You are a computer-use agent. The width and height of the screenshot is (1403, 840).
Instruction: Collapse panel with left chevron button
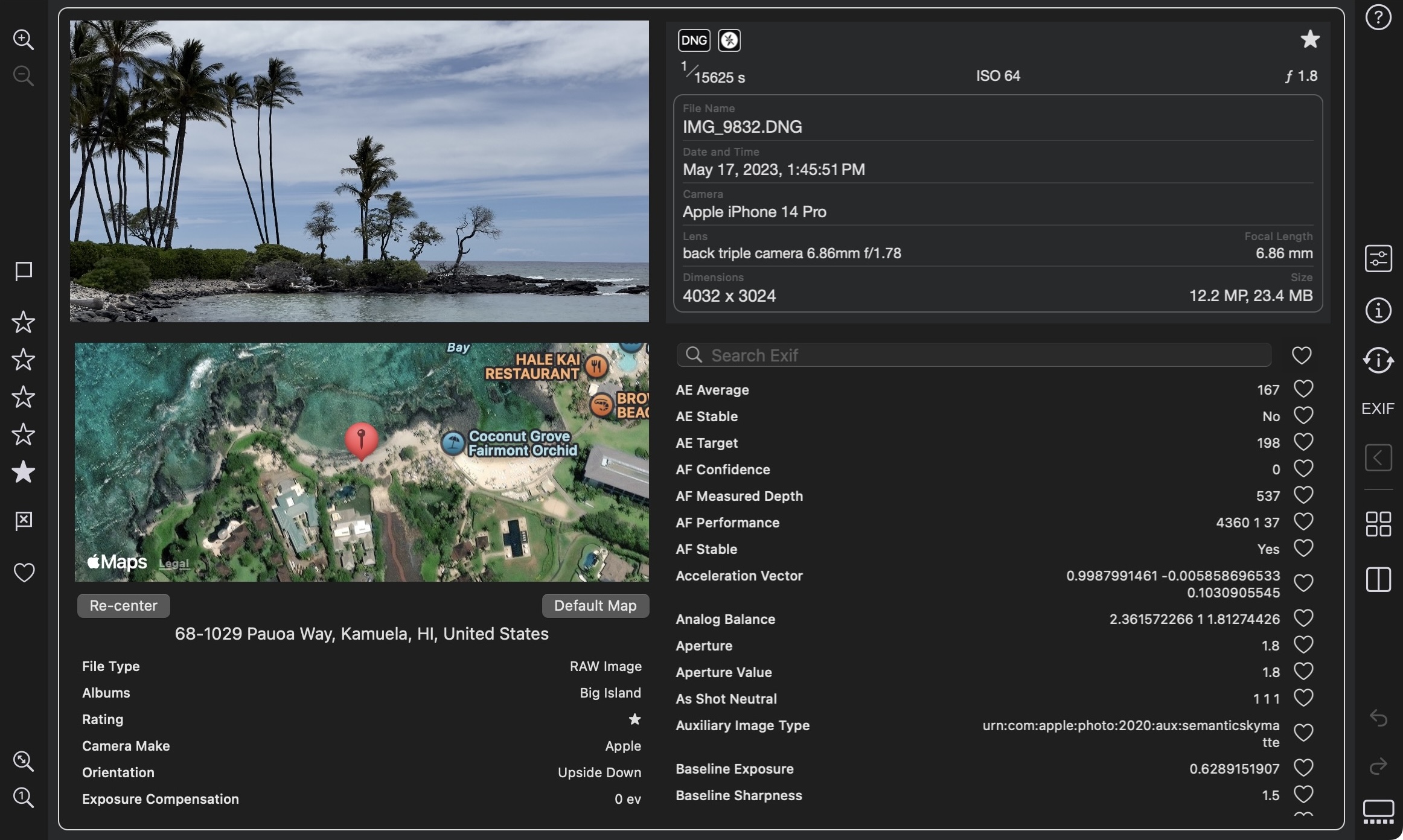[x=1378, y=457]
